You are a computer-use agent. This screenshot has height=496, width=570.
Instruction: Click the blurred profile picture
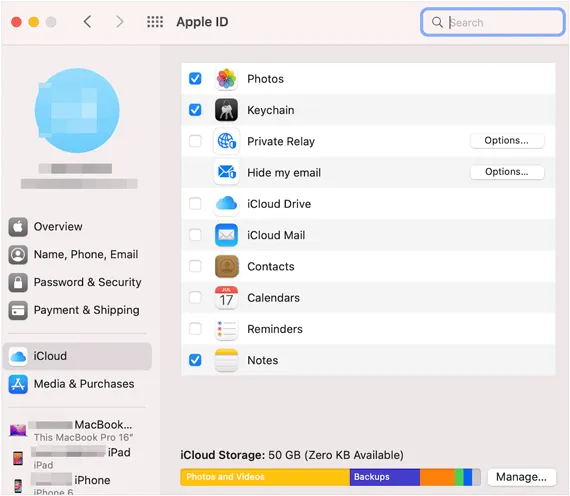[x=77, y=111]
